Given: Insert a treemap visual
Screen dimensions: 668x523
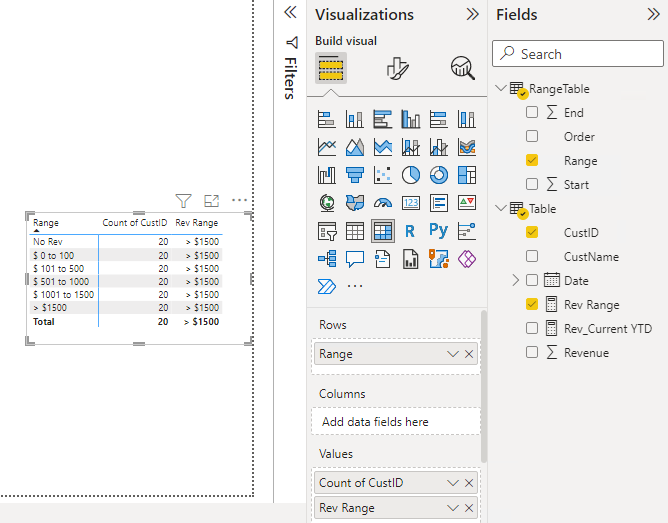Looking at the screenshot, I should (467, 175).
